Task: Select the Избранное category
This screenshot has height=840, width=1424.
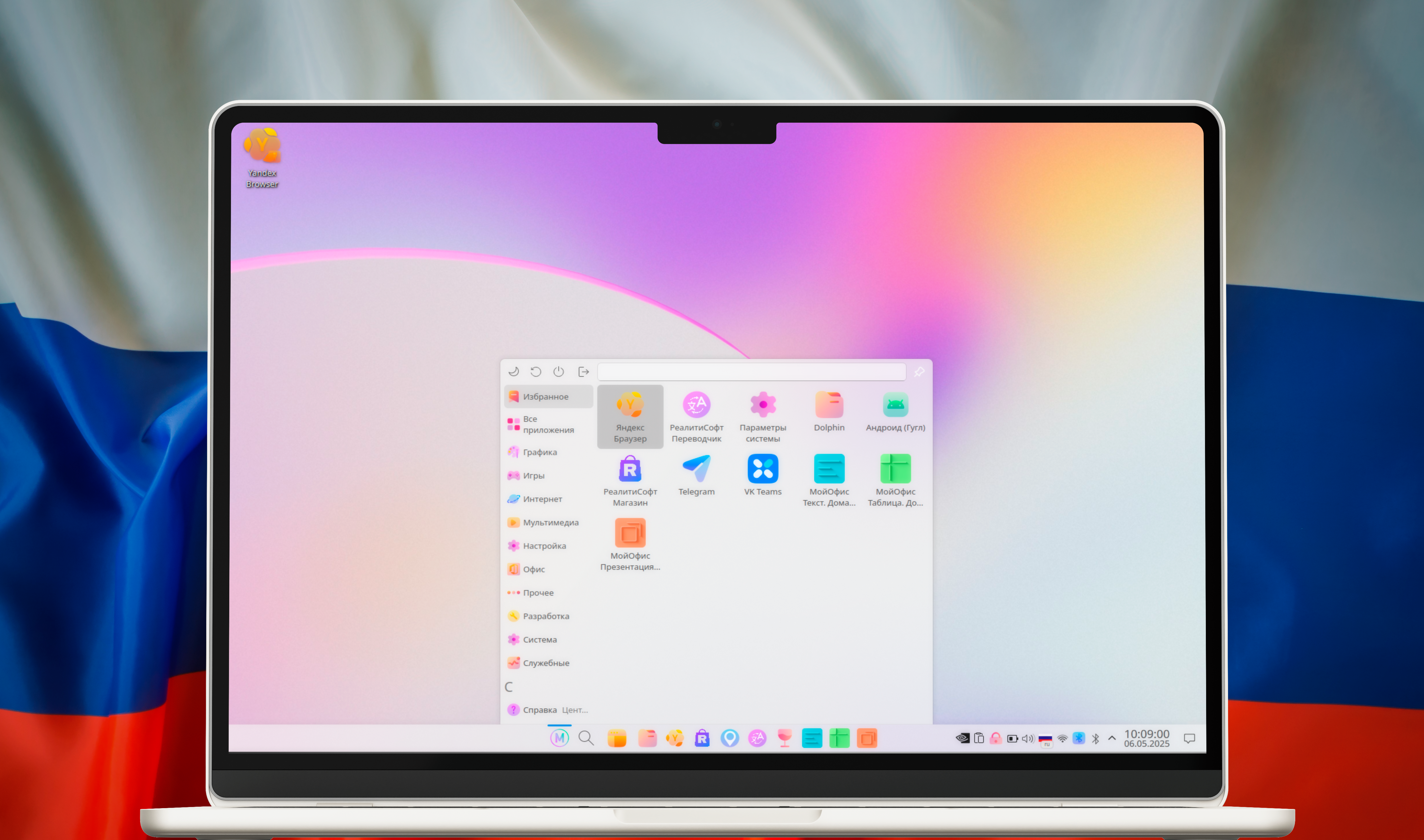Action: click(548, 397)
